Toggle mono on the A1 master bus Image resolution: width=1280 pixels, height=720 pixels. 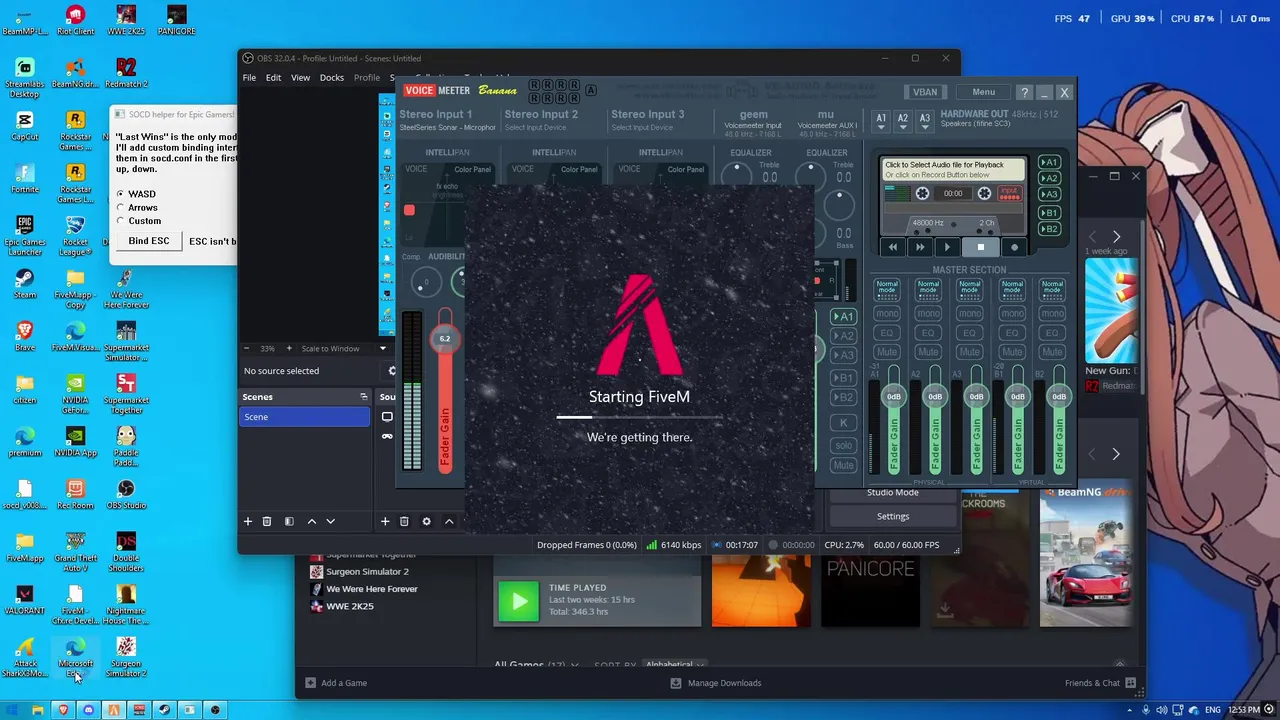pyautogui.click(x=887, y=314)
